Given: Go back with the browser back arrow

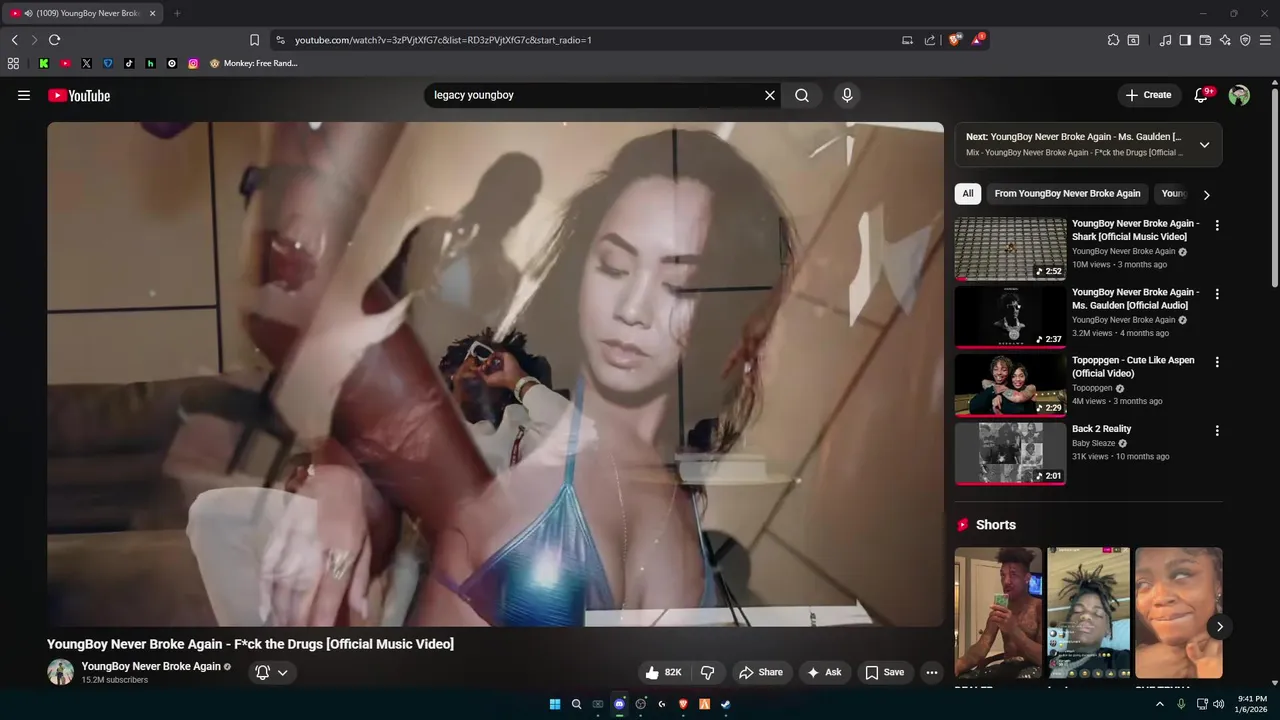Looking at the screenshot, I should (15, 40).
